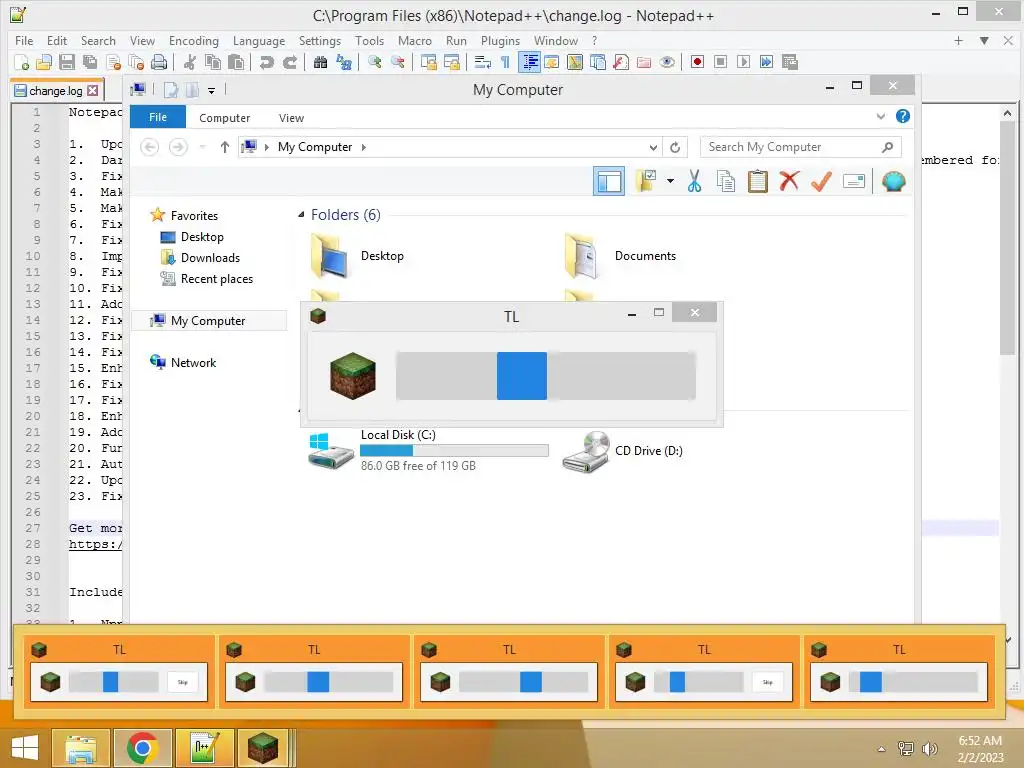This screenshot has height=768, width=1024.
Task: Open Computer ribbon tab in My Computer
Action: pos(225,118)
